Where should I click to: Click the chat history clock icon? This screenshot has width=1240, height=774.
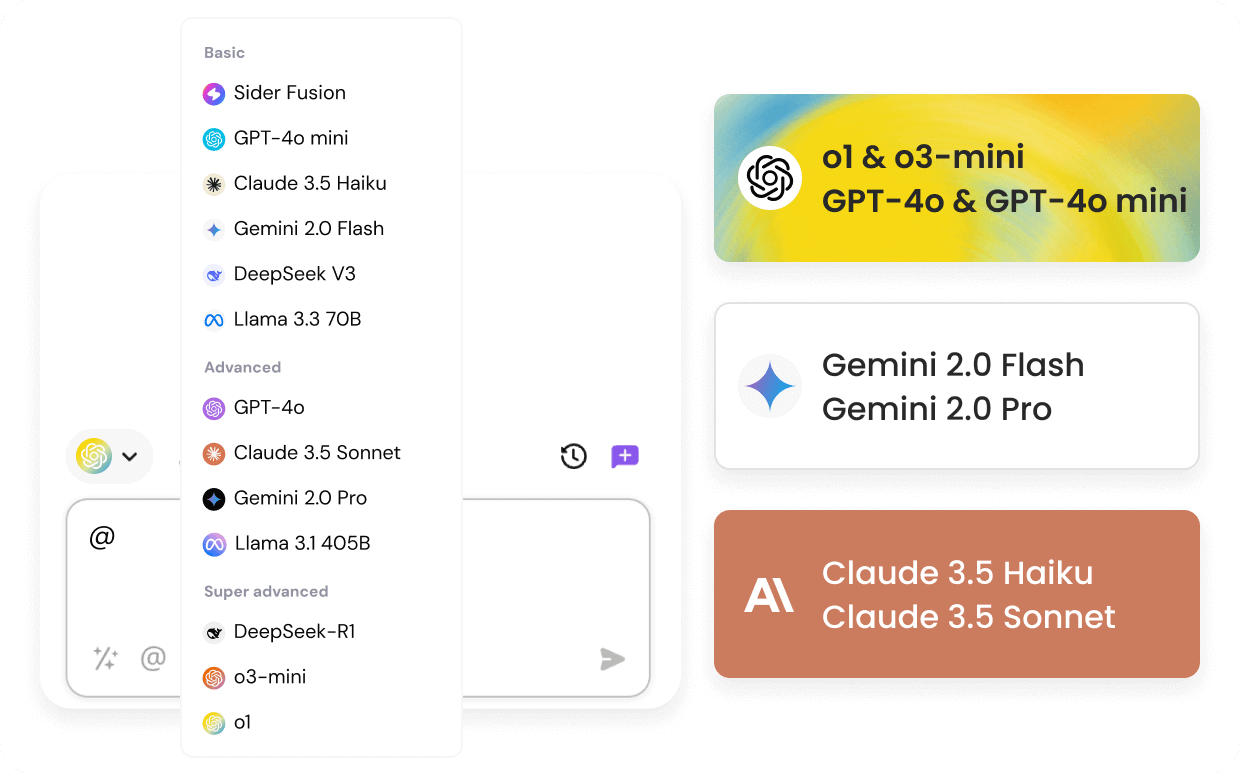tap(573, 457)
